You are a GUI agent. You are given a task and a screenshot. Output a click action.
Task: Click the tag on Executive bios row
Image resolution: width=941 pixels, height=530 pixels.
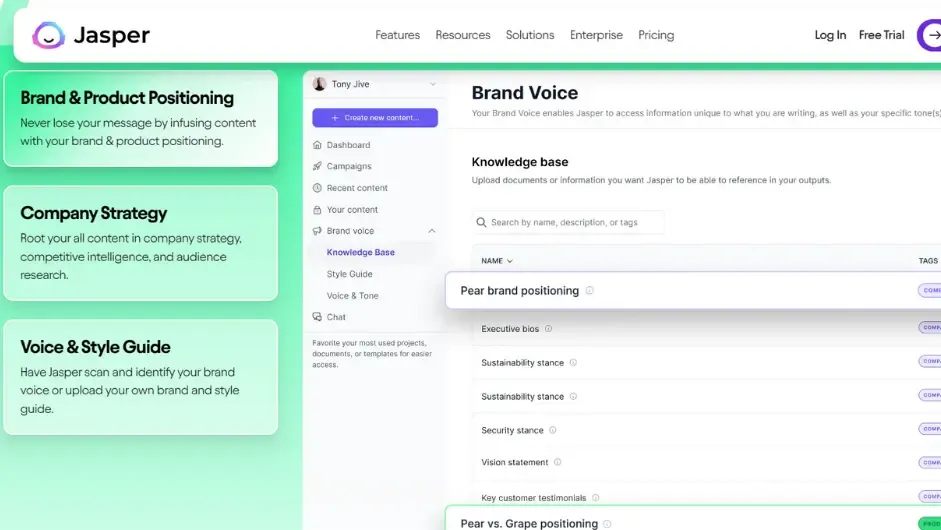click(930, 327)
